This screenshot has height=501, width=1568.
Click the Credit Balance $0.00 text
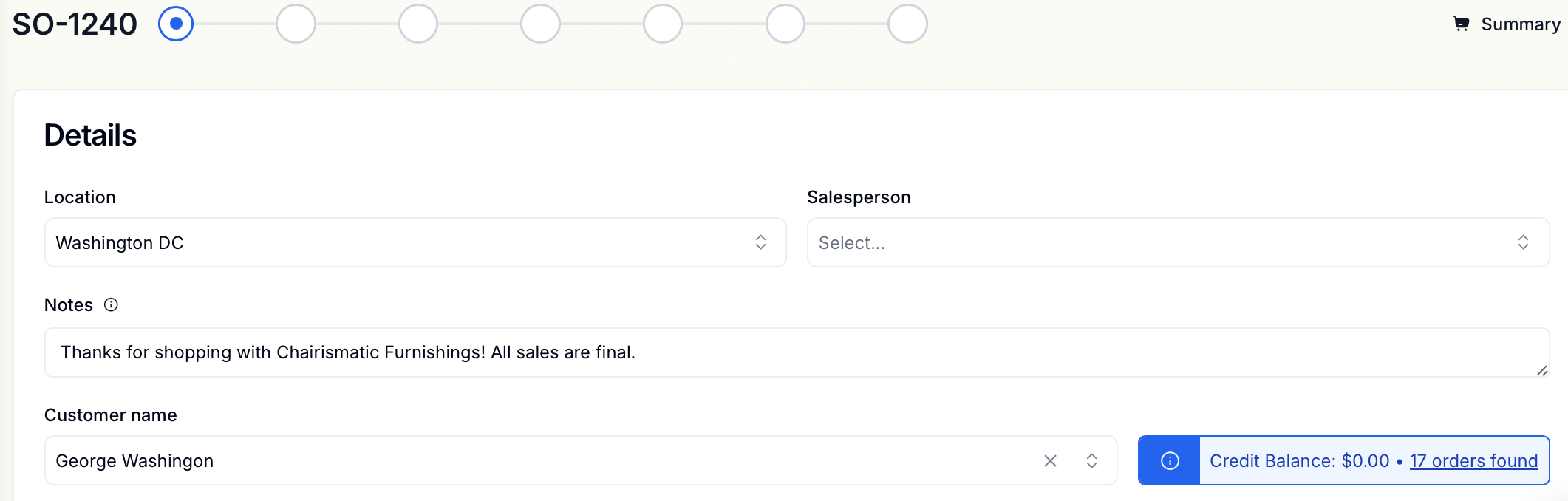coord(1300,461)
